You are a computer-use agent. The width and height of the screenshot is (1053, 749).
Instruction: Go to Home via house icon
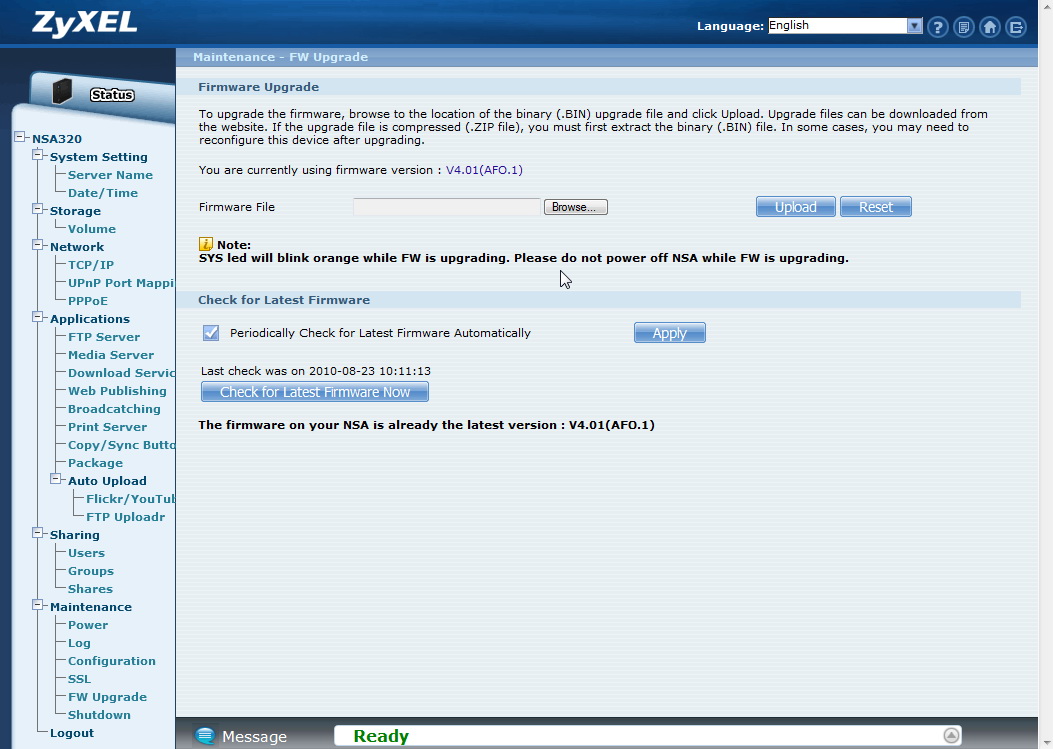point(990,27)
